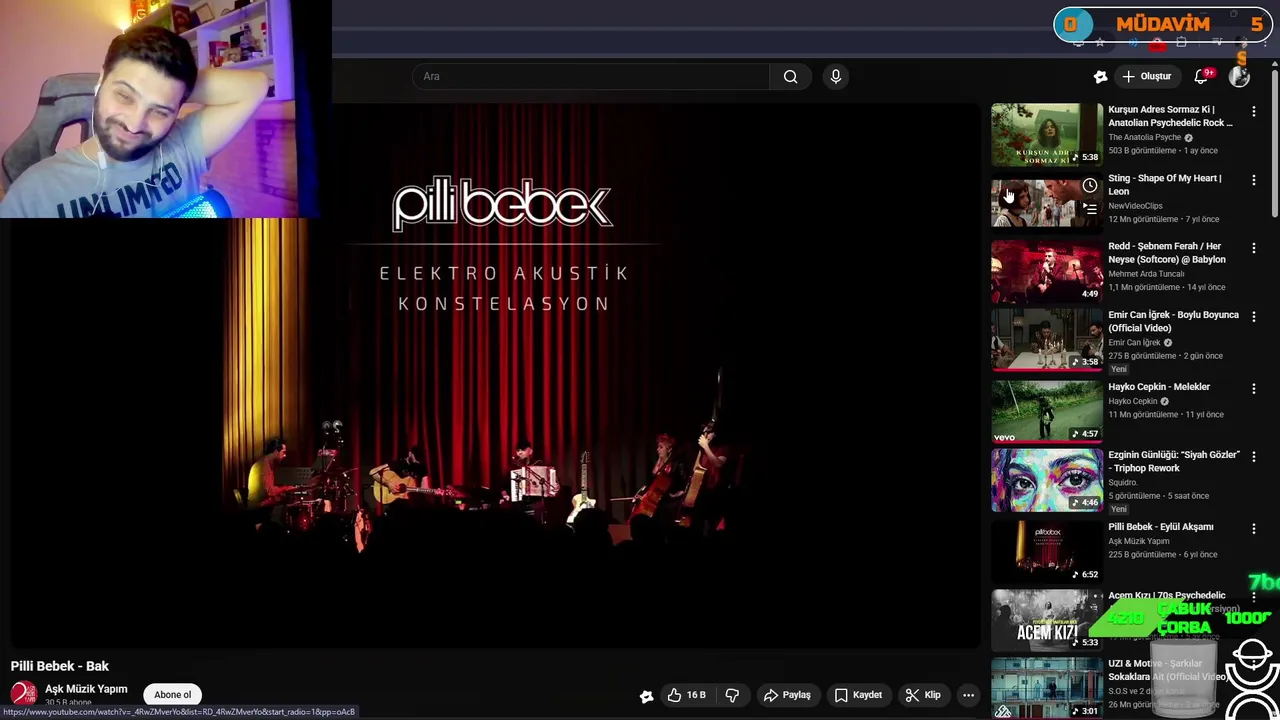This screenshot has width=1280, height=720.
Task: Start voice search with the microphone icon
Action: 836,76
